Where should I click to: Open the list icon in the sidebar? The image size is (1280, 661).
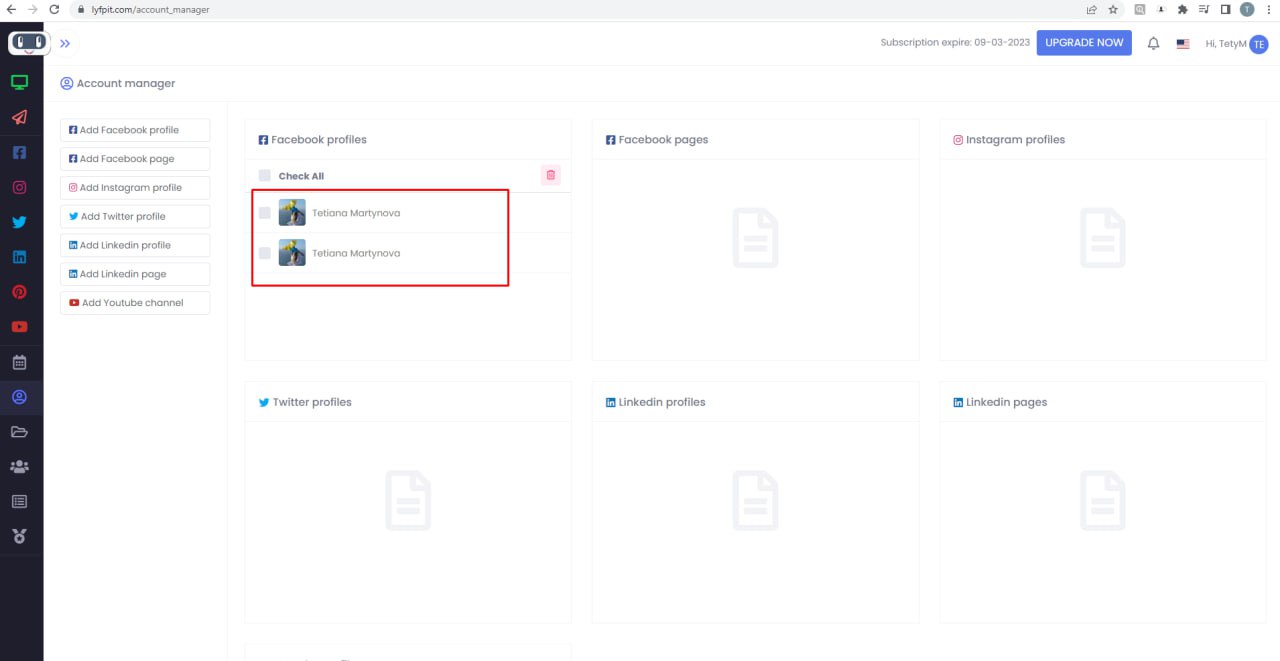click(x=19, y=501)
